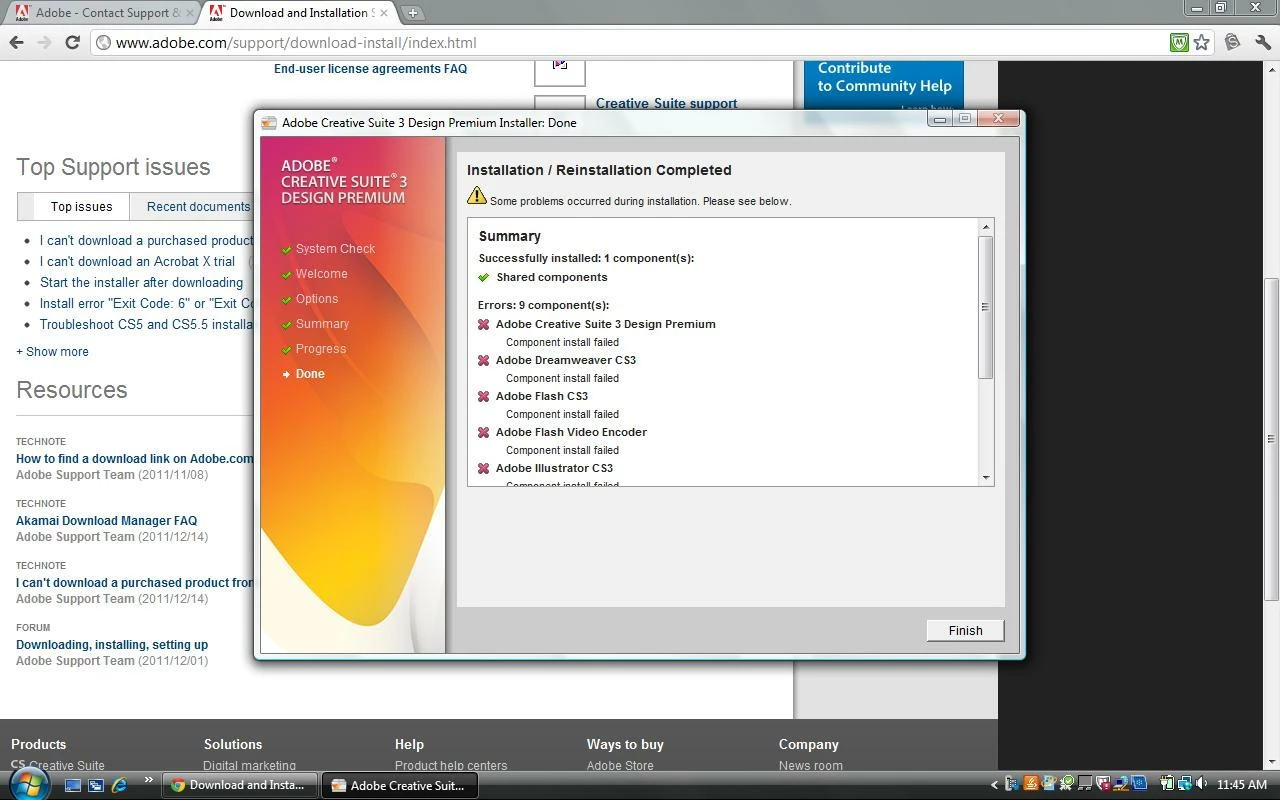The image size is (1280, 800).
Task: Click red X beside Adobe Dreamweaver CS3
Action: click(484, 360)
